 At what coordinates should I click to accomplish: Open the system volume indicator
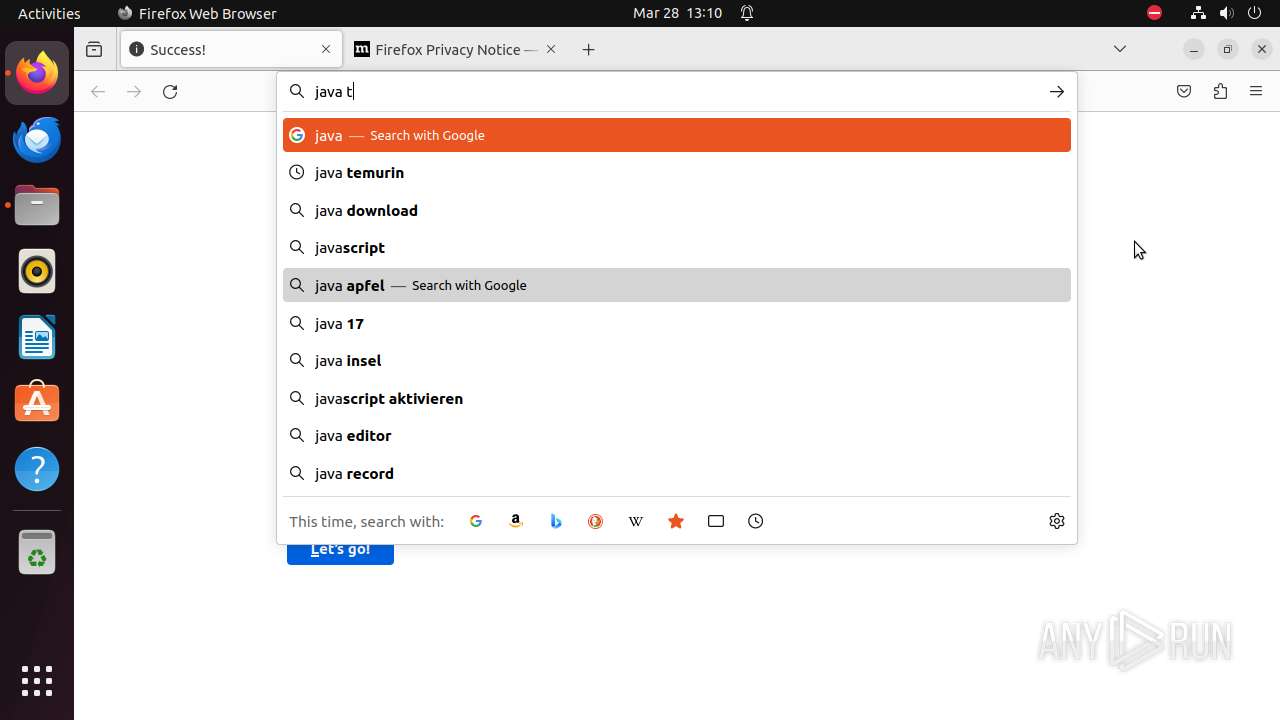point(1226,13)
